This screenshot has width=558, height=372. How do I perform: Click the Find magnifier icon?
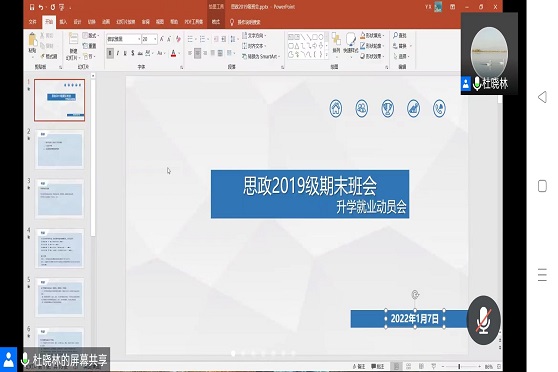(x=396, y=35)
